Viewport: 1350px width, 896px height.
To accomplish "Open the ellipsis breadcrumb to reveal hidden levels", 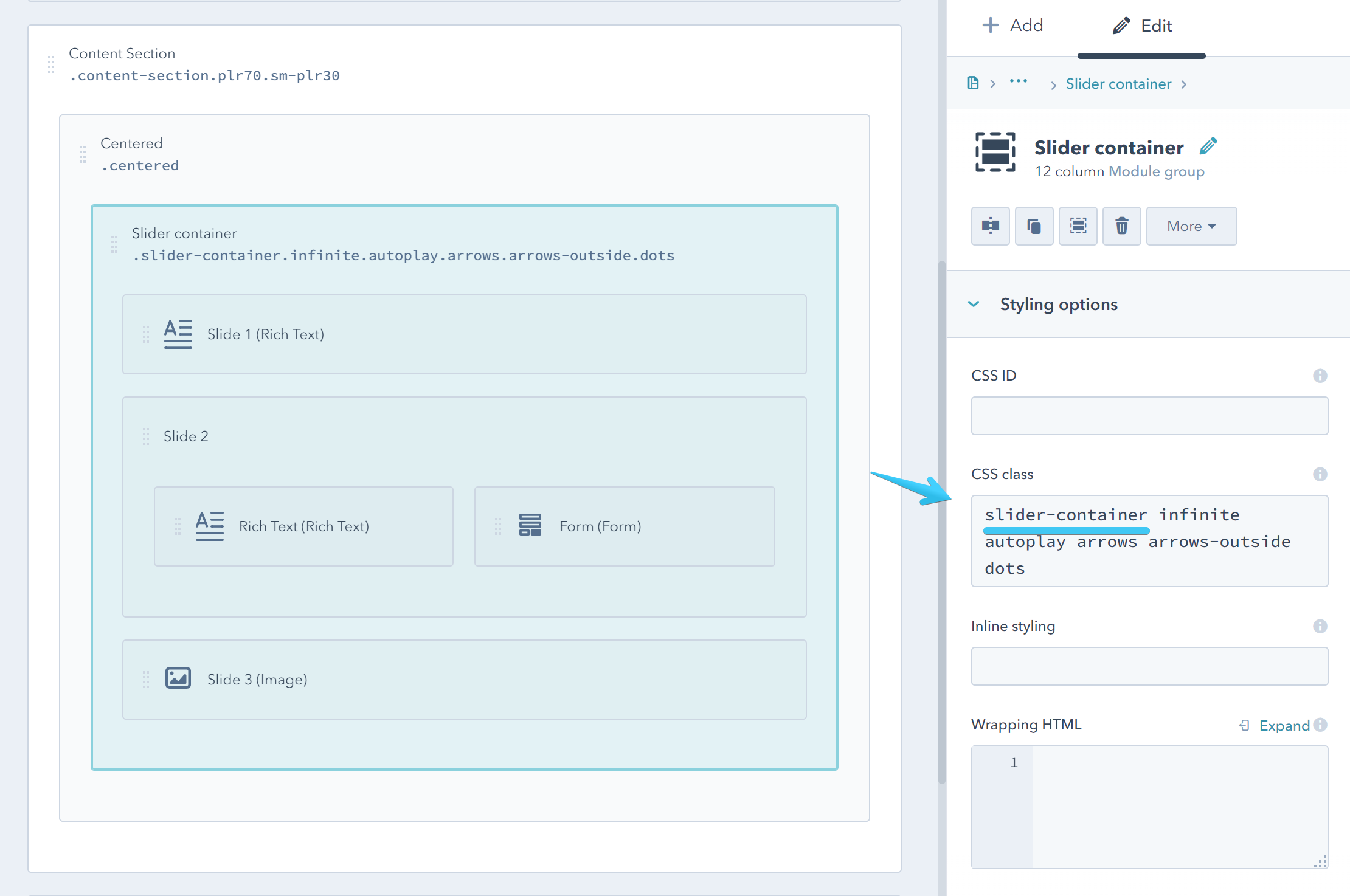I will tap(1018, 83).
